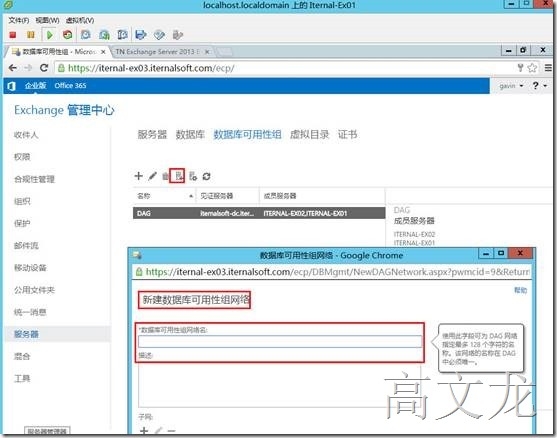
Task: Click the trash delete icon in DAG toolbar
Action: 165,176
